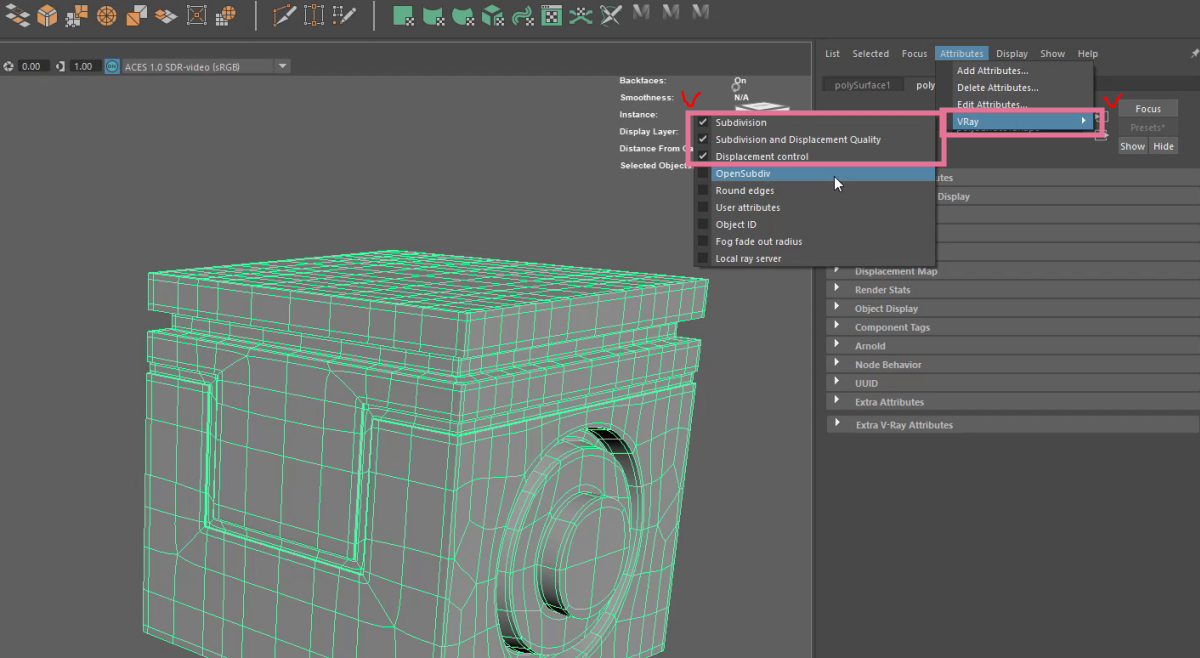This screenshot has height=658, width=1200.
Task: Switch to the polySurface1 tab
Action: click(863, 85)
